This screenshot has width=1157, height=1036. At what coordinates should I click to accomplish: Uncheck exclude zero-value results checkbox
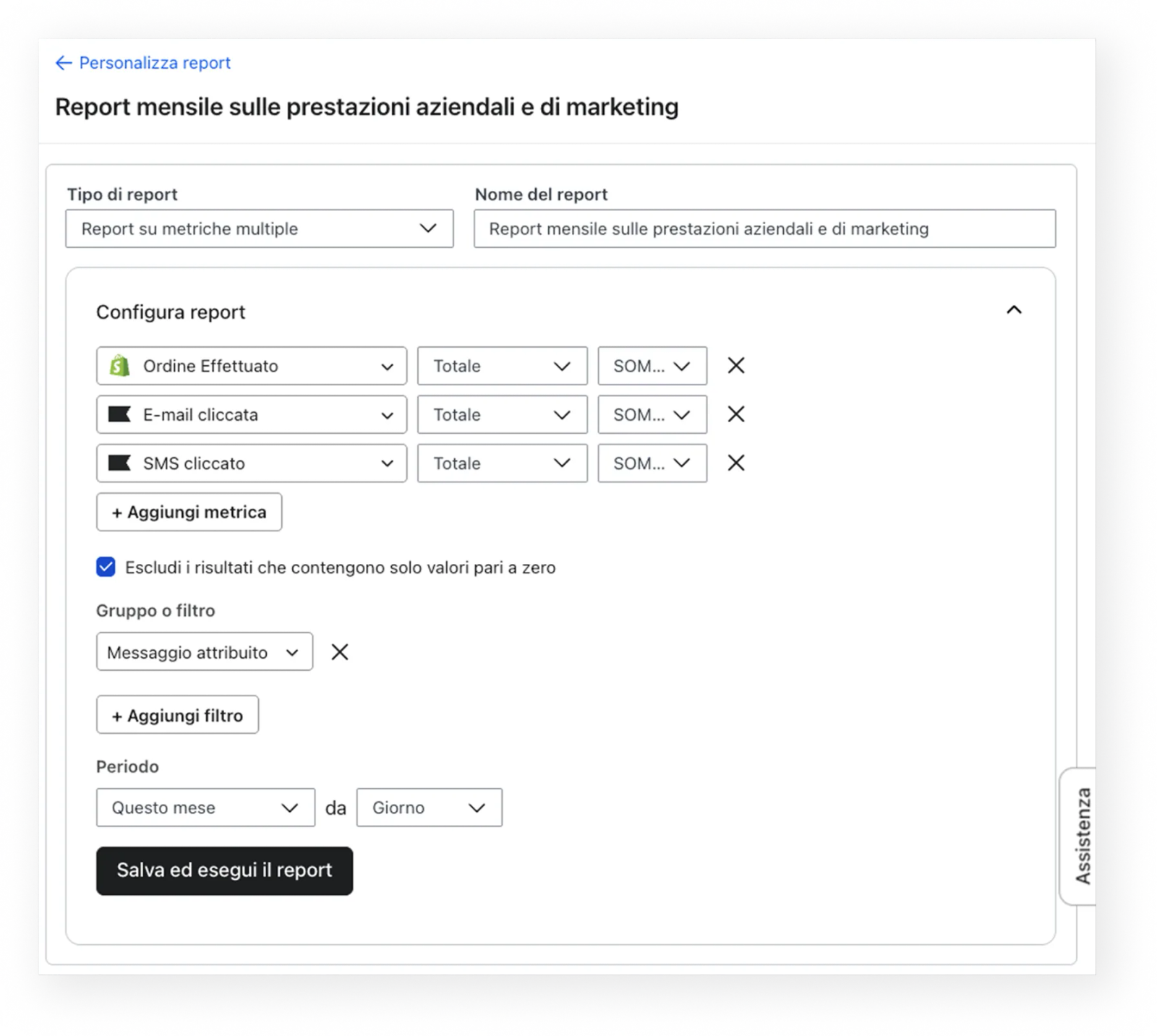point(106,567)
